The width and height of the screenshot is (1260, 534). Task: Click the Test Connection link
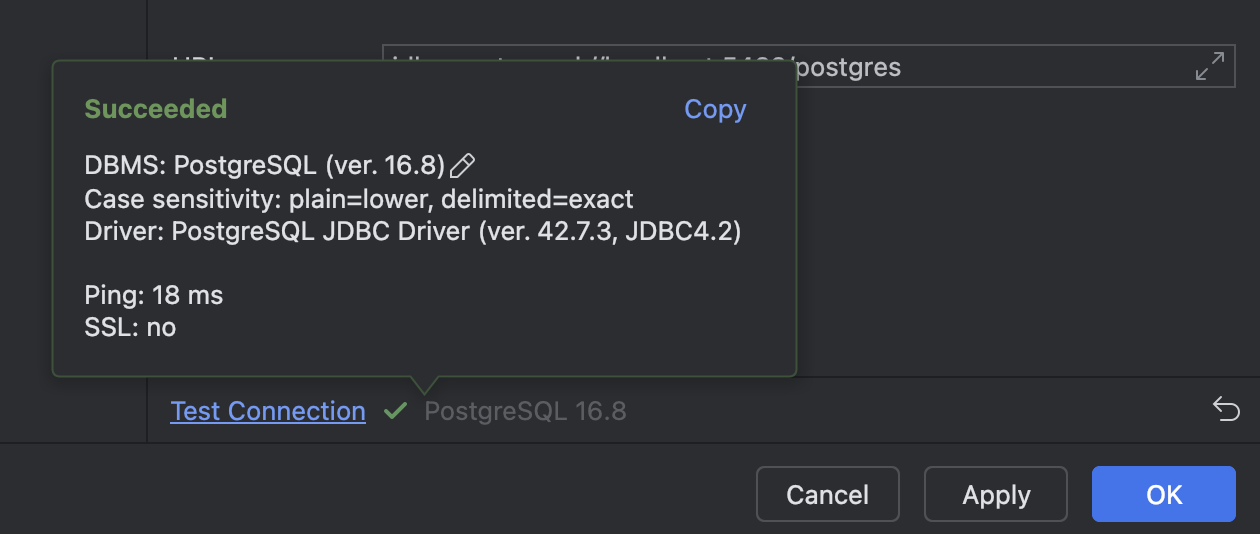pos(268,411)
